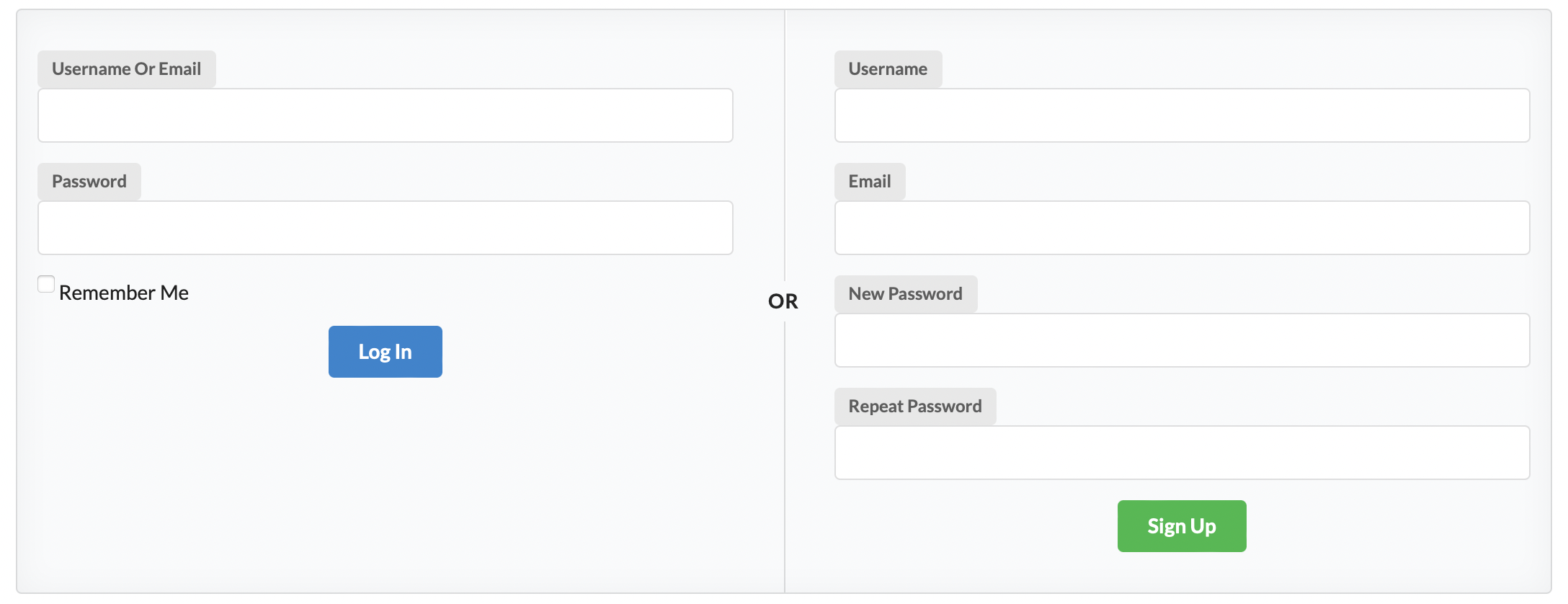Viewport: 1568px width, 604px height.
Task: Enable the Remember Me checkbox
Action: click(x=45, y=284)
